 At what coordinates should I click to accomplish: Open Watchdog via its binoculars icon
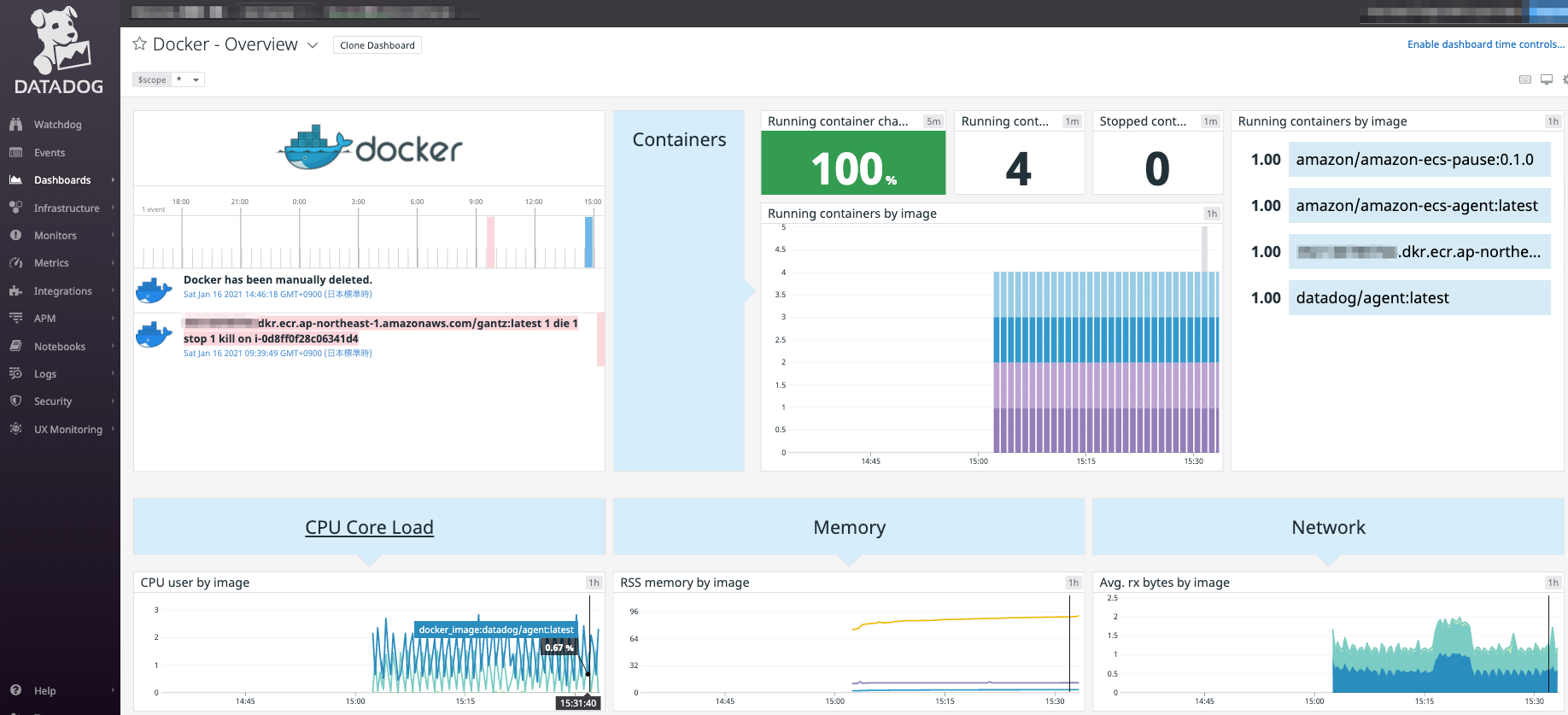pyautogui.click(x=15, y=125)
